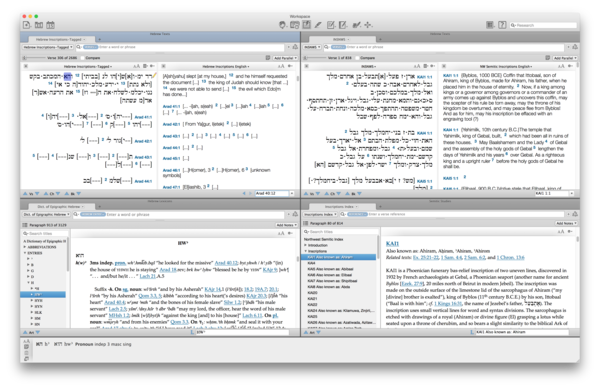This screenshot has height=390, width=600.
Task: Select the INSNWS tab
Action: (x=341, y=39)
